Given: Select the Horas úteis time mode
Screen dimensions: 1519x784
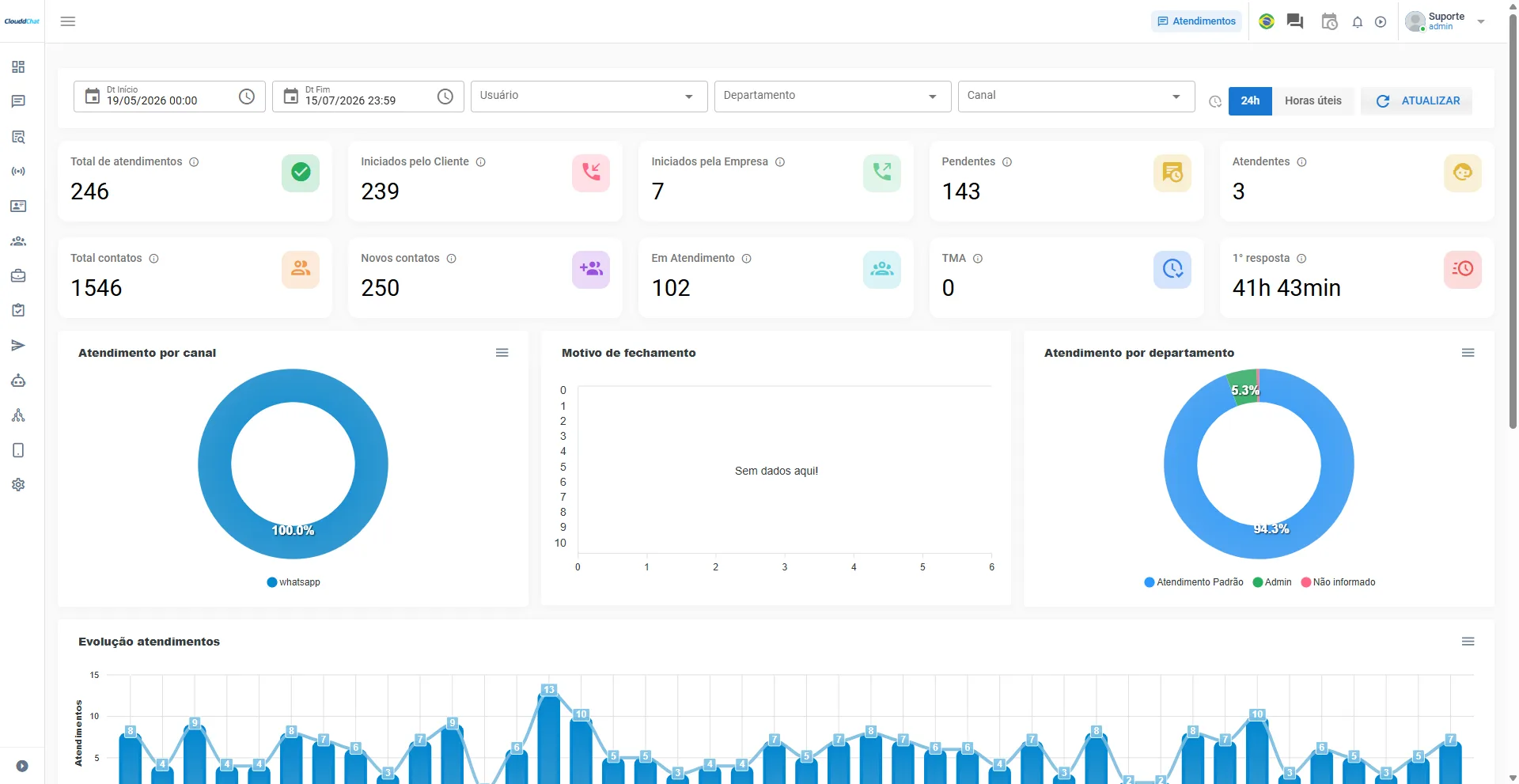Looking at the screenshot, I should 1313,100.
